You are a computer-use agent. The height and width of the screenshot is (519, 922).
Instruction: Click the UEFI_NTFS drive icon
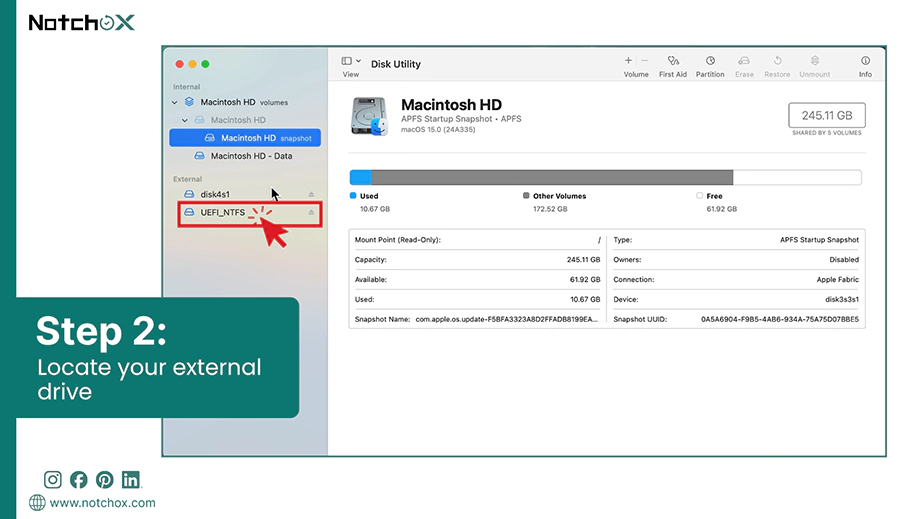189,212
